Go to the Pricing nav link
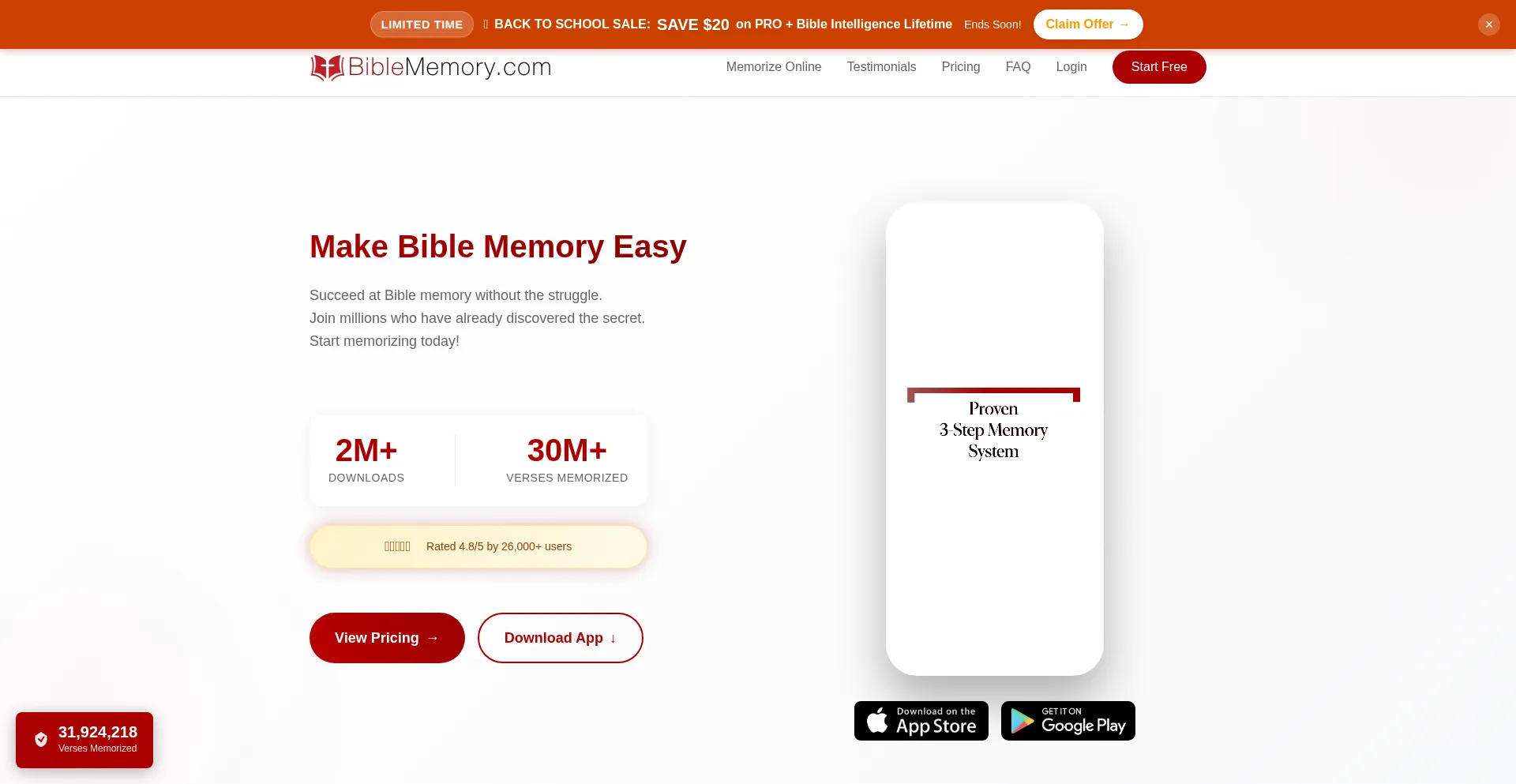The width and height of the screenshot is (1516, 784). (x=960, y=67)
